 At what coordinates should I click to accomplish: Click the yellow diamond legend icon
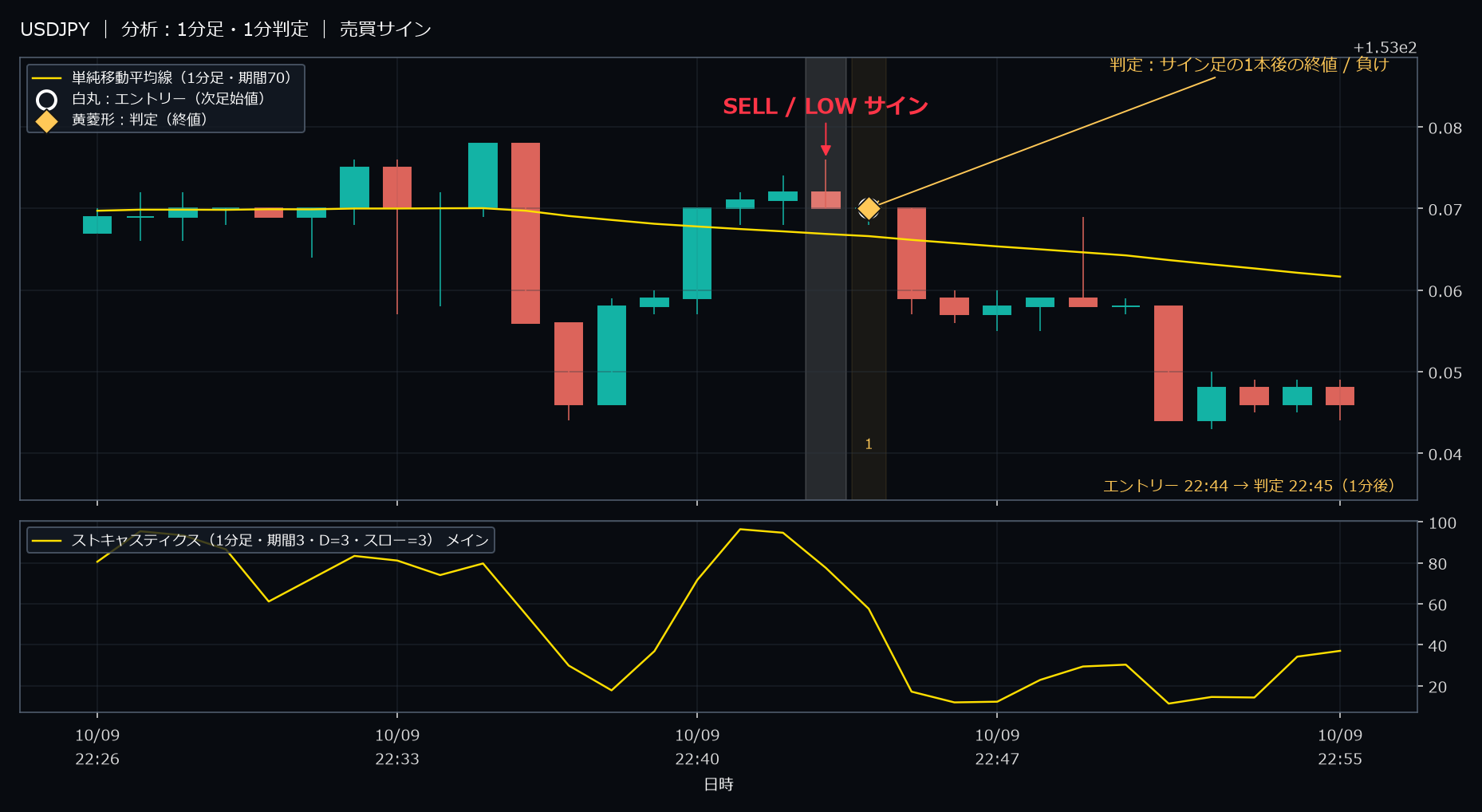(x=47, y=121)
